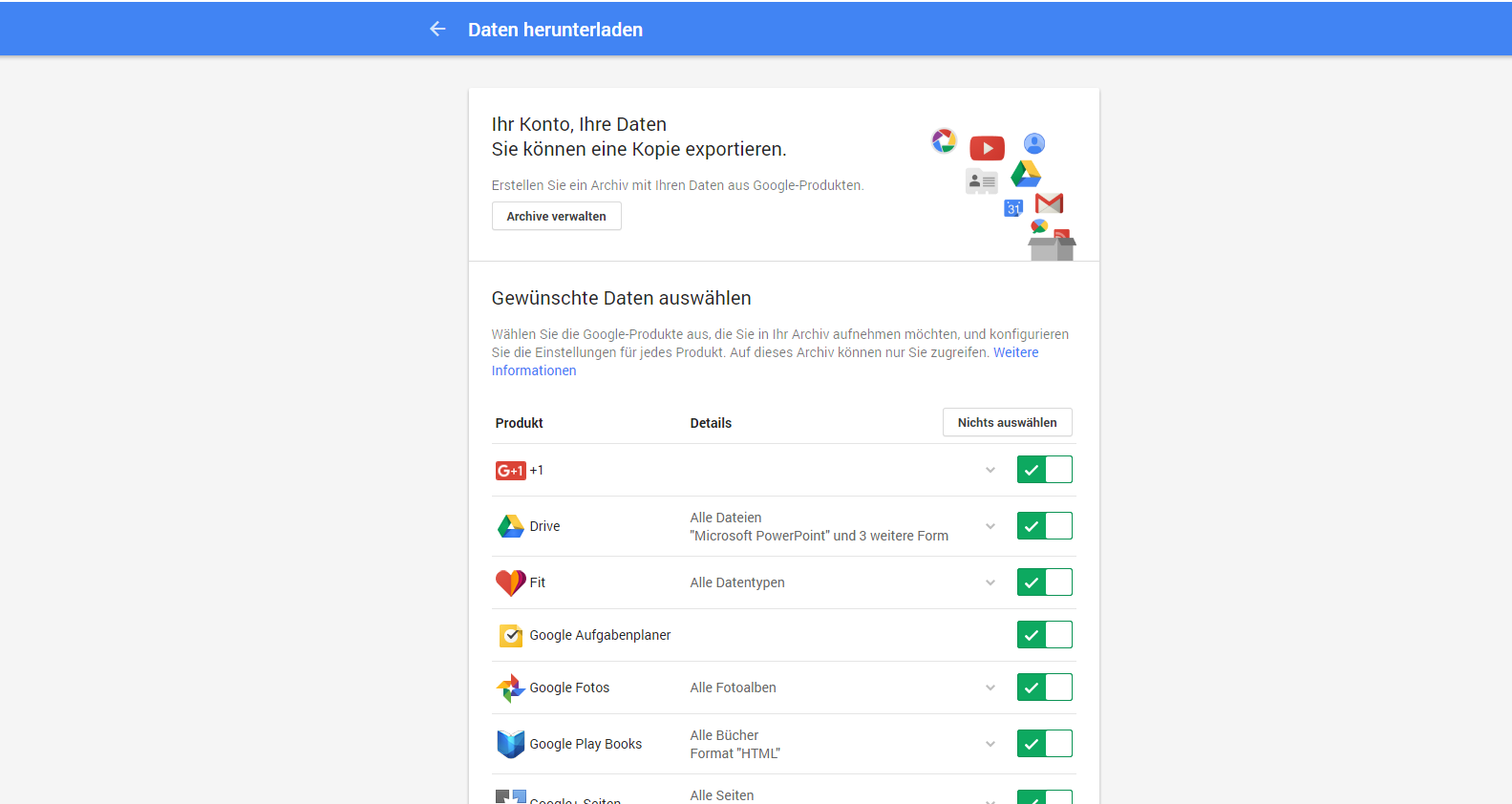Turn off the Drive export toggle
Viewport: 1512px width, 804px height.
(1044, 526)
